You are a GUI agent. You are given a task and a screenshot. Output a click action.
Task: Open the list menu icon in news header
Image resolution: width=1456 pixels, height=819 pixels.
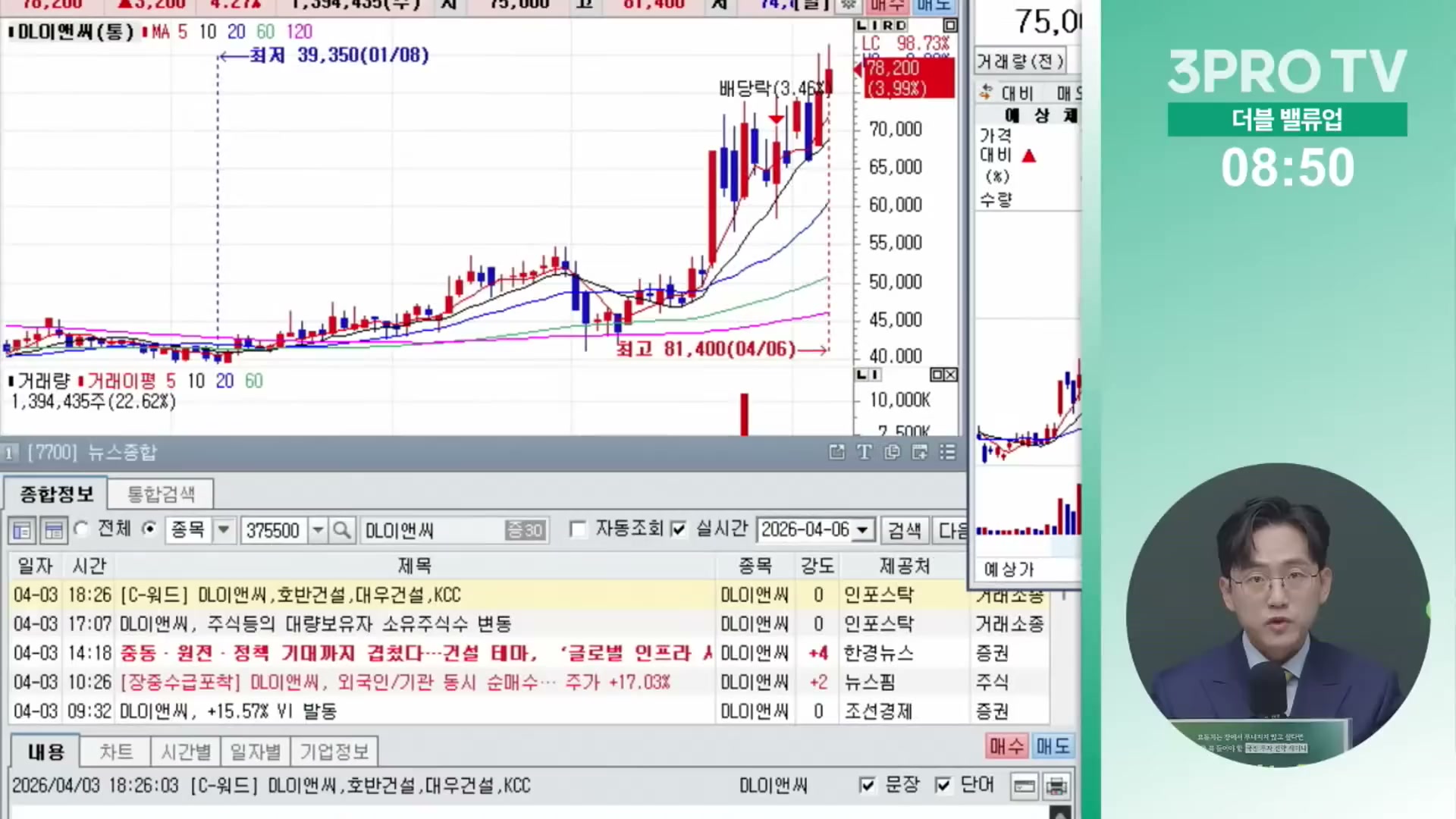click(947, 453)
